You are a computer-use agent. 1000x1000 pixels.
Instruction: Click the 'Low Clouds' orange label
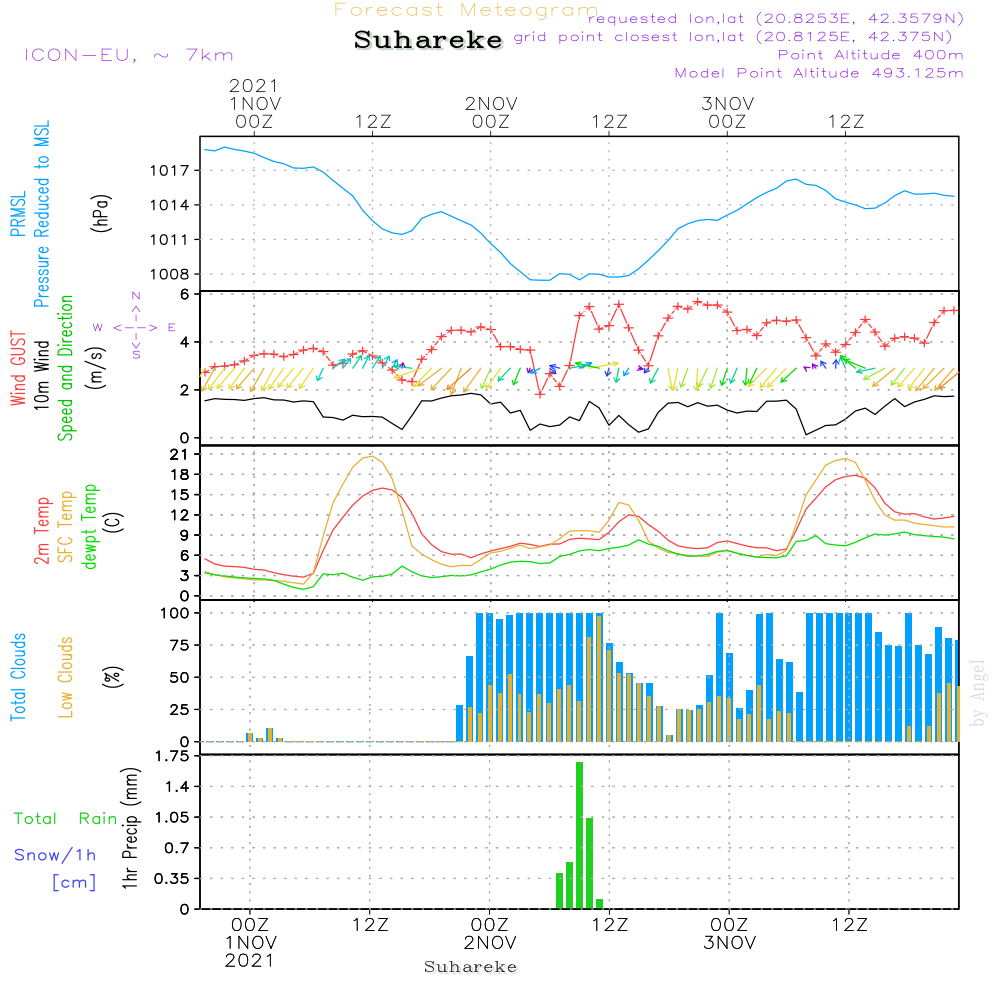pyautogui.click(x=66, y=677)
